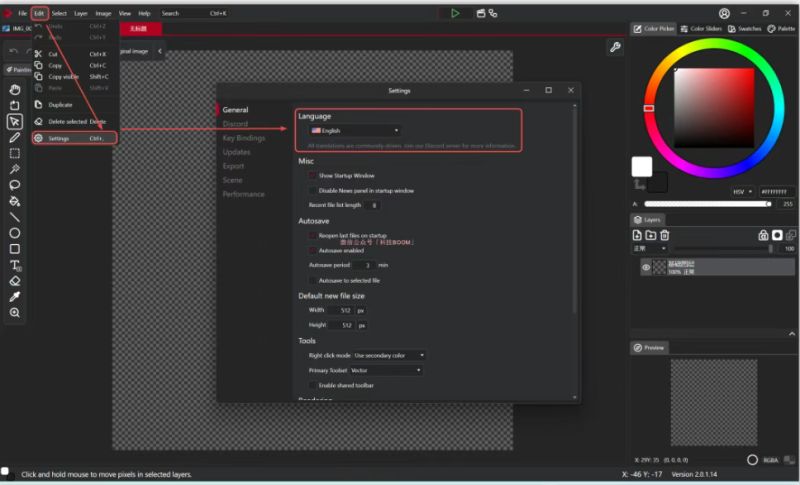Open the timeline clapper icon in title bar
The height and width of the screenshot is (485, 800).
point(481,13)
